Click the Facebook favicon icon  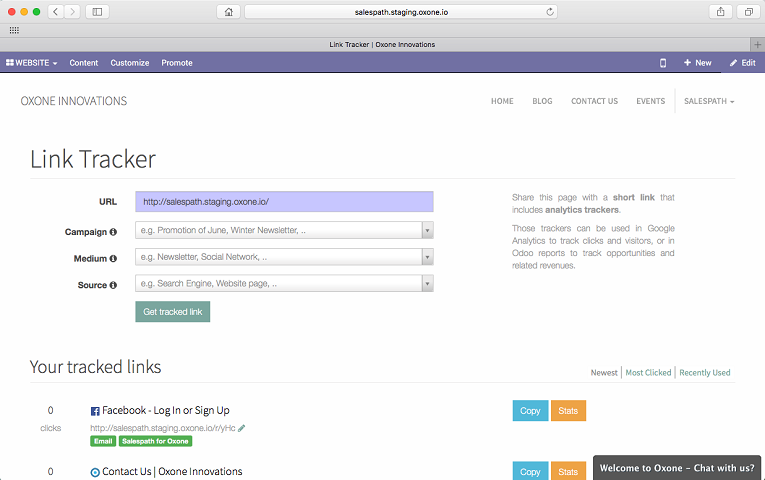tap(95, 411)
